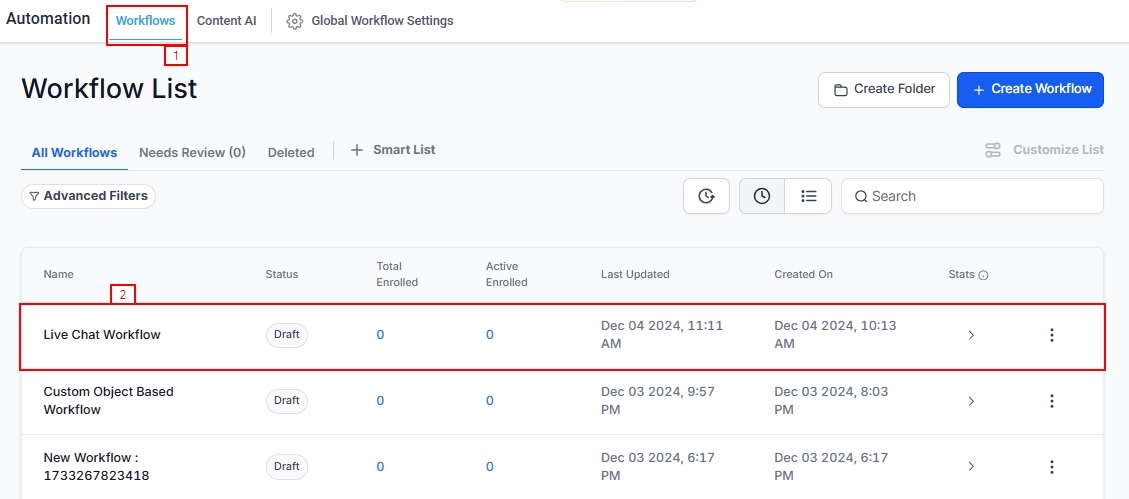
Task: Open three-dot menu for Custom Object Based Workflow
Action: (x=1051, y=401)
